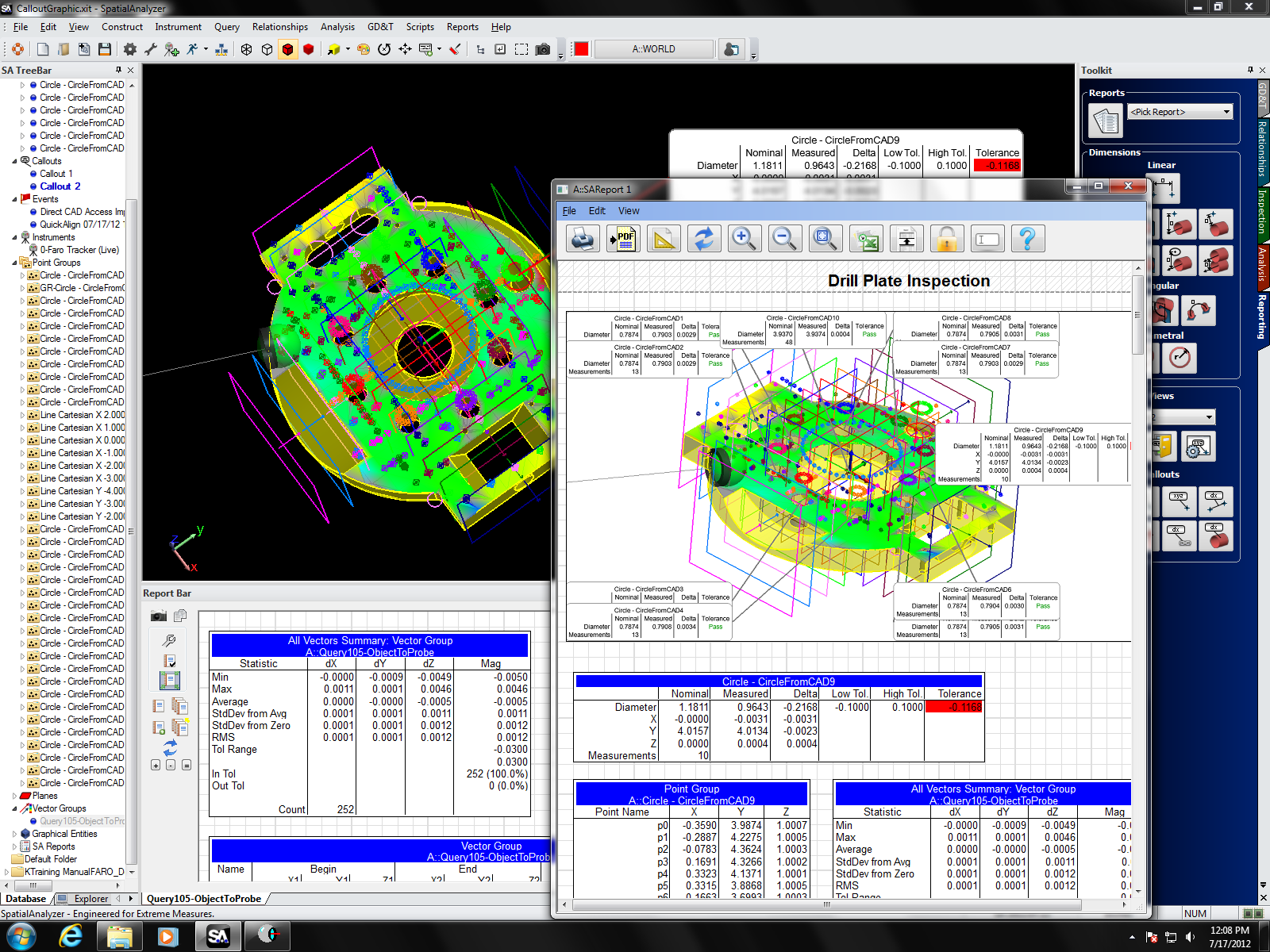Select the Zoom In magnifier in the report window
The width and height of the screenshot is (1270, 952).
point(744,238)
